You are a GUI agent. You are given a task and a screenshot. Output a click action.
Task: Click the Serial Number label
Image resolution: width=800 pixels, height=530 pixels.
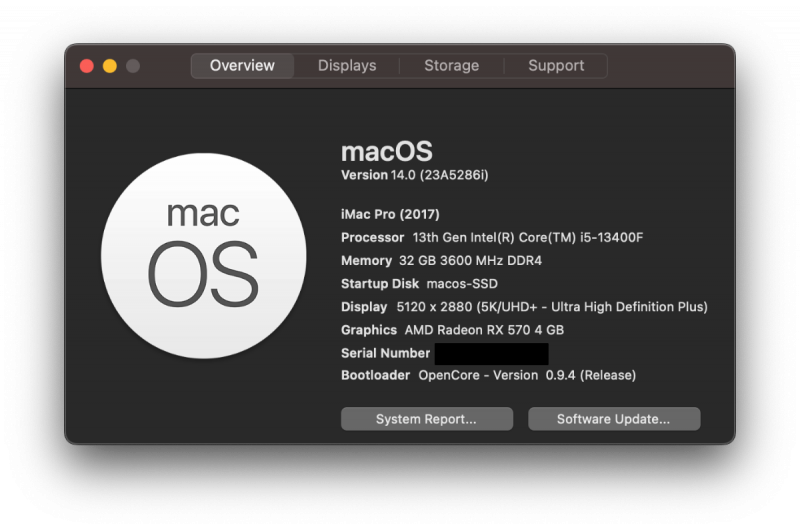click(x=385, y=353)
